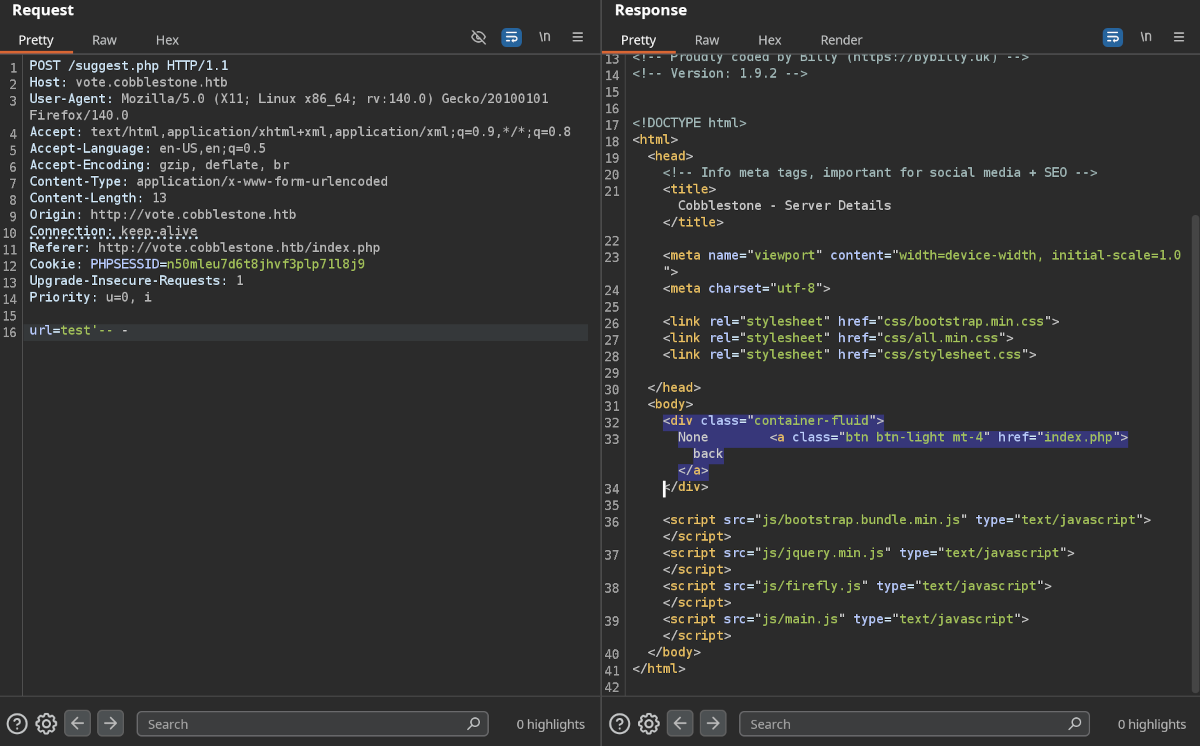Go to next match in Request search
This screenshot has height=746, width=1200.
[x=110, y=723]
